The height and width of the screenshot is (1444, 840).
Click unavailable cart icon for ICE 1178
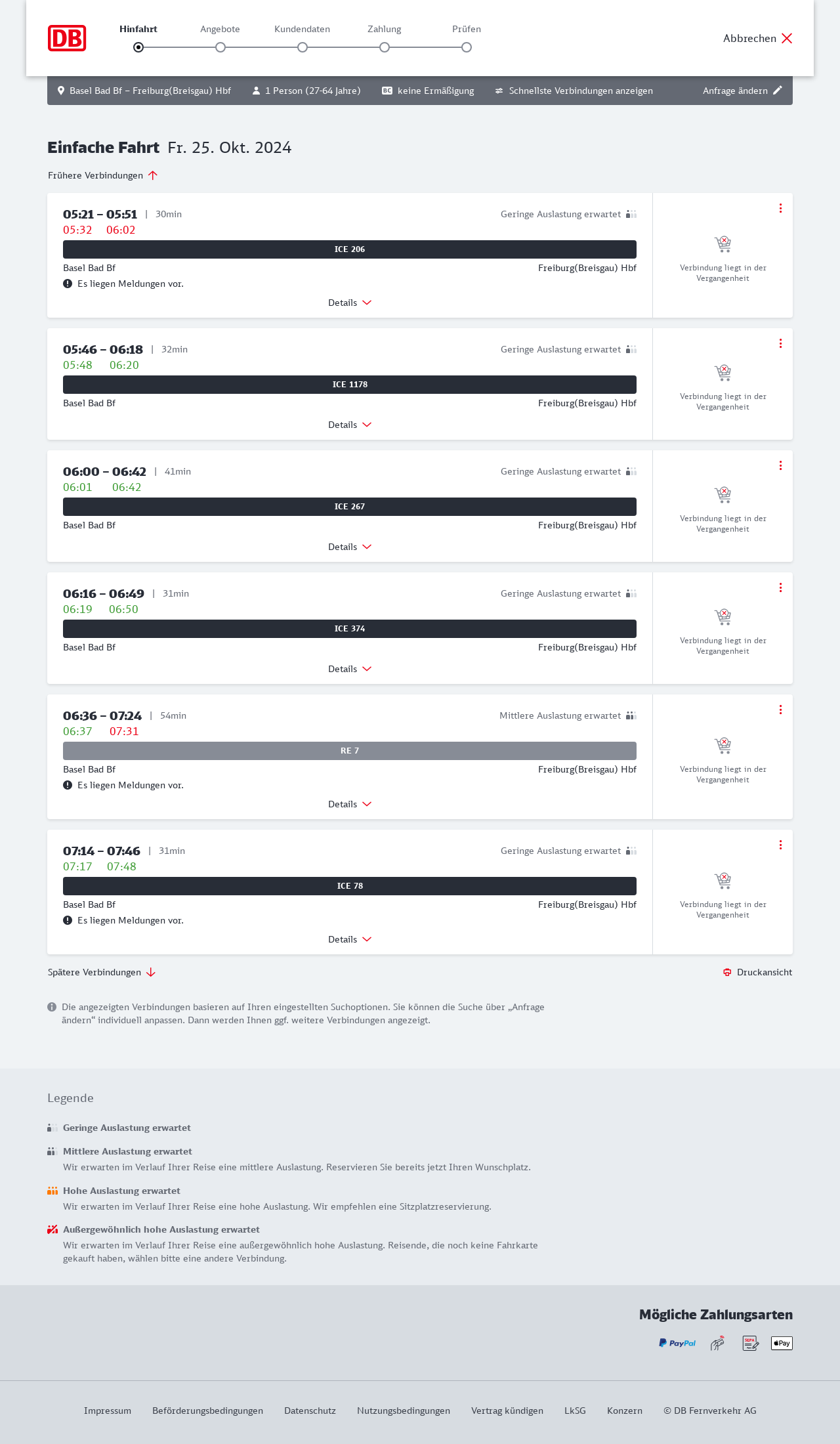(723, 373)
